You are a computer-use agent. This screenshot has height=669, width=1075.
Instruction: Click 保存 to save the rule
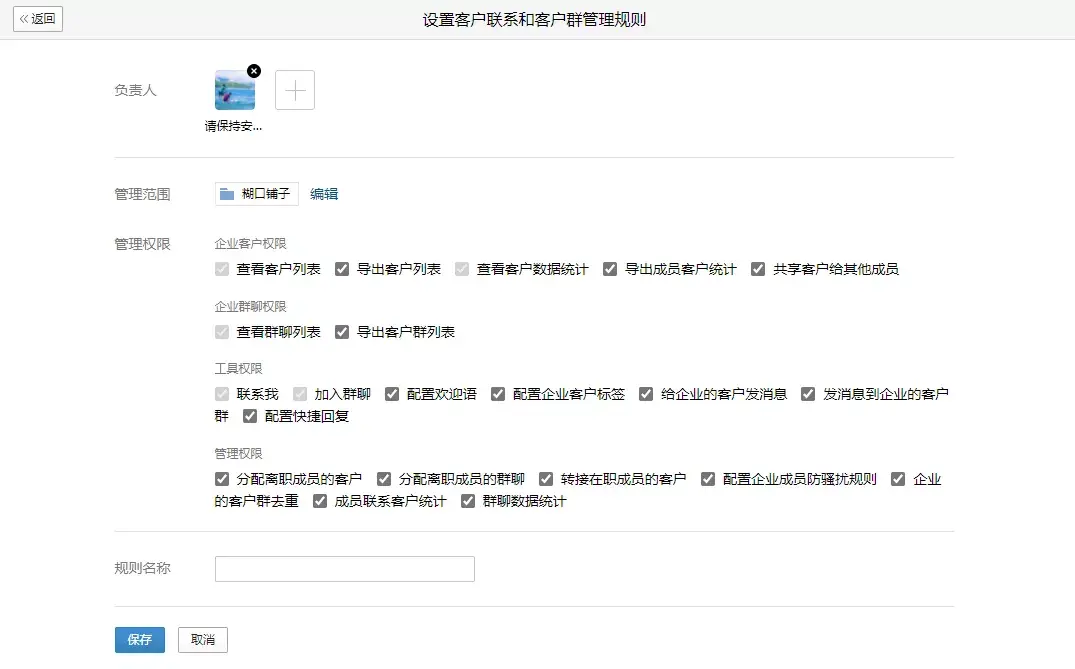pyautogui.click(x=139, y=639)
